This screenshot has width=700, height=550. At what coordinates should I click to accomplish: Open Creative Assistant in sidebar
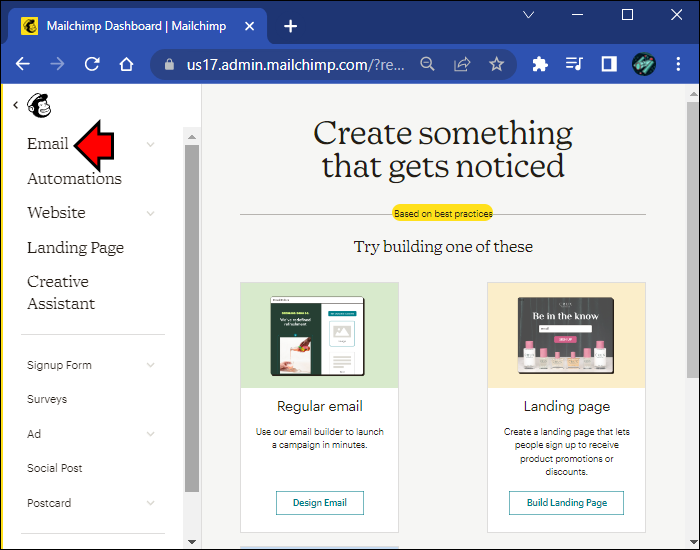[61, 293]
